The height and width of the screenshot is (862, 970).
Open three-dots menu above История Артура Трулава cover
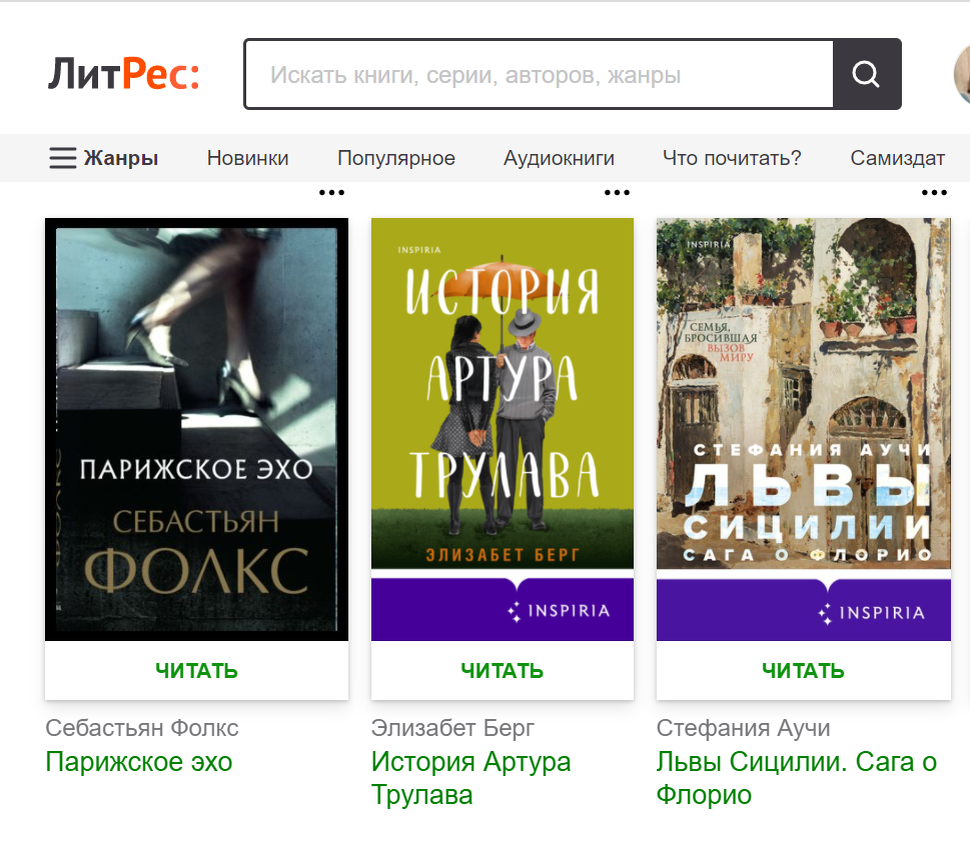pyautogui.click(x=617, y=192)
